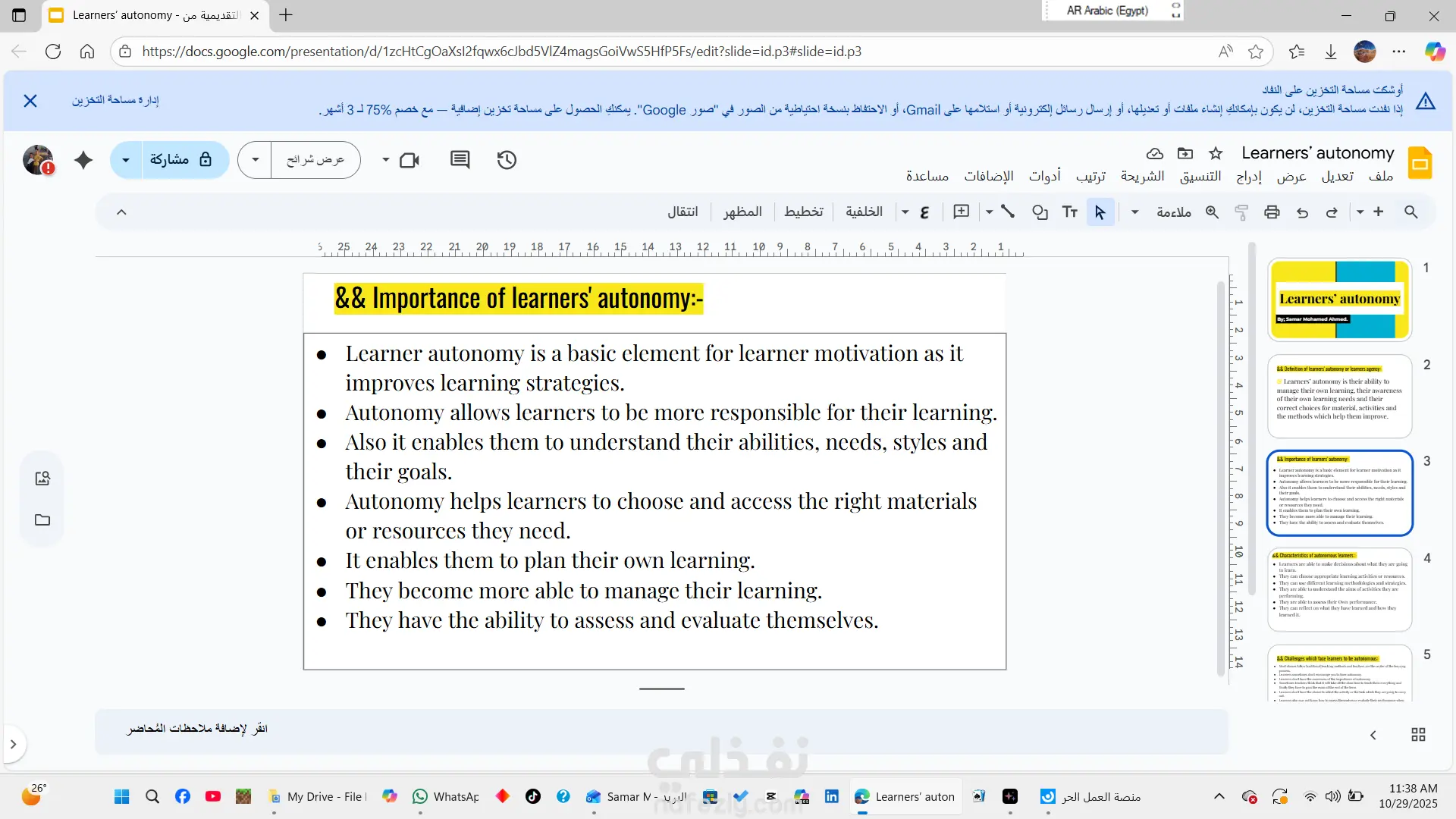Expand the slideshow options dropdown arrow

pyautogui.click(x=256, y=160)
